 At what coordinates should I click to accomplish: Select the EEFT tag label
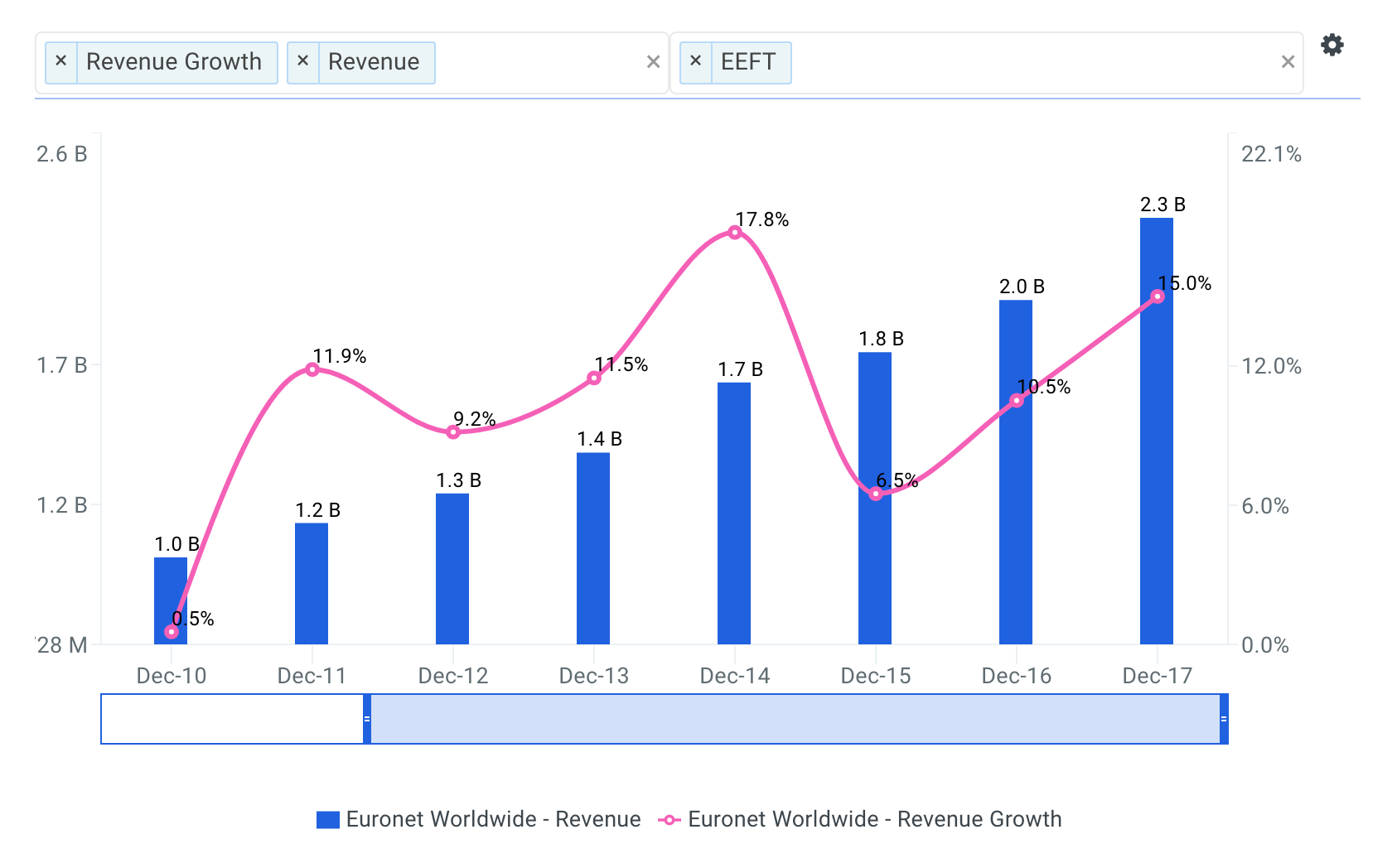click(748, 61)
